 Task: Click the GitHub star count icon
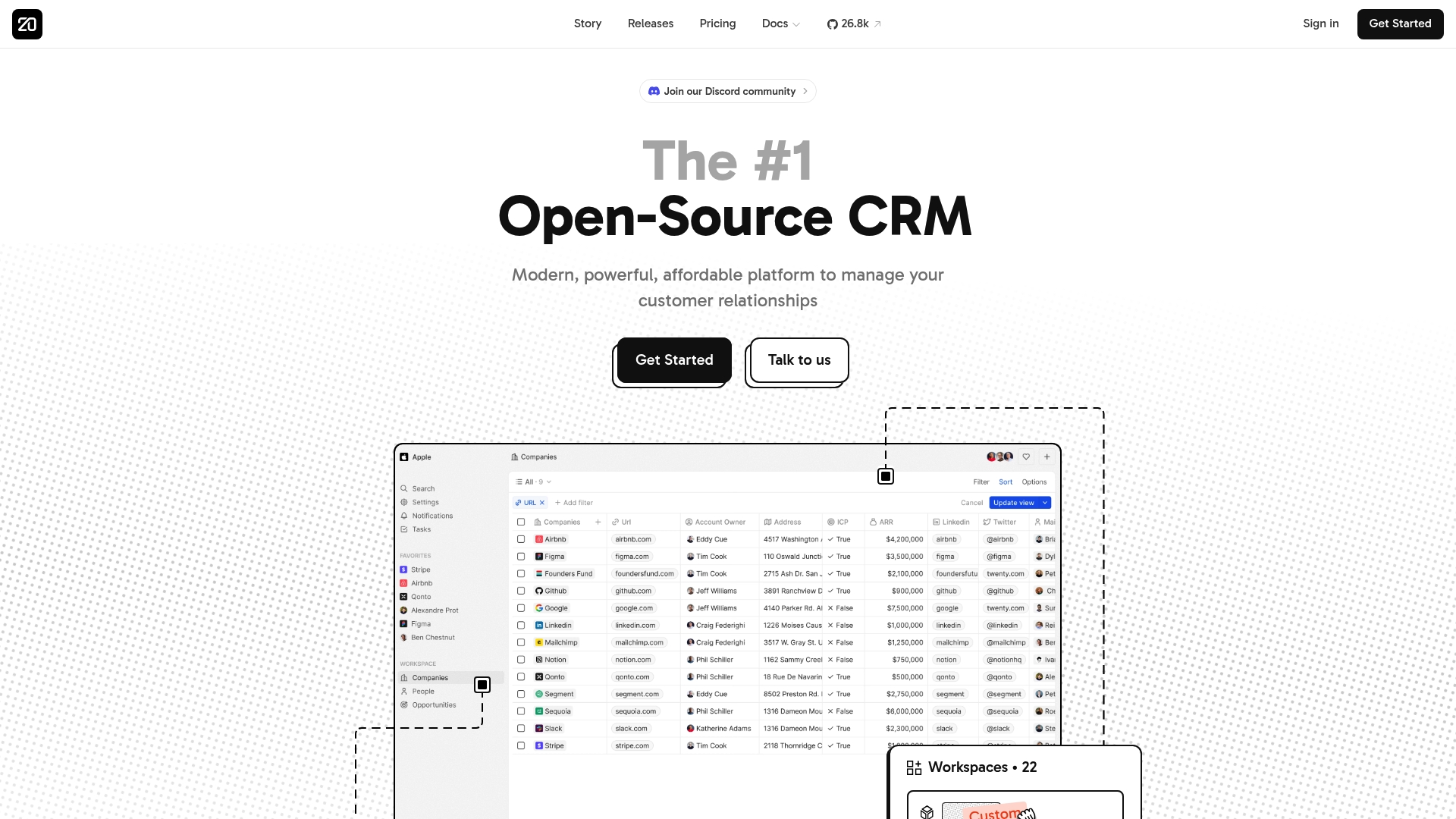click(832, 24)
